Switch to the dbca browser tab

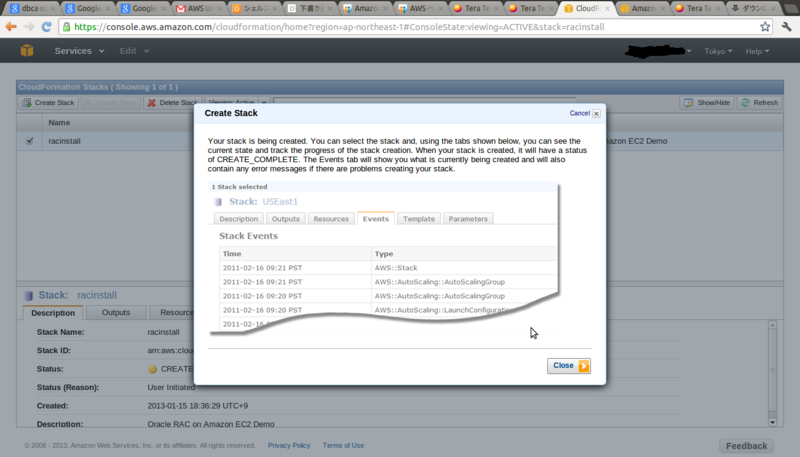[34, 8]
